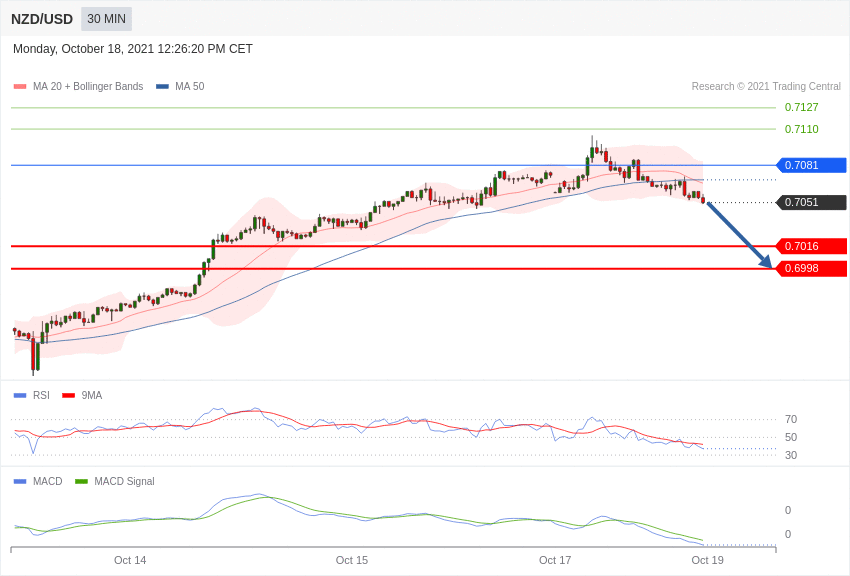Screen dimensions: 850x576
Task: Click the MA 50 legend swatch
Action: 162,87
